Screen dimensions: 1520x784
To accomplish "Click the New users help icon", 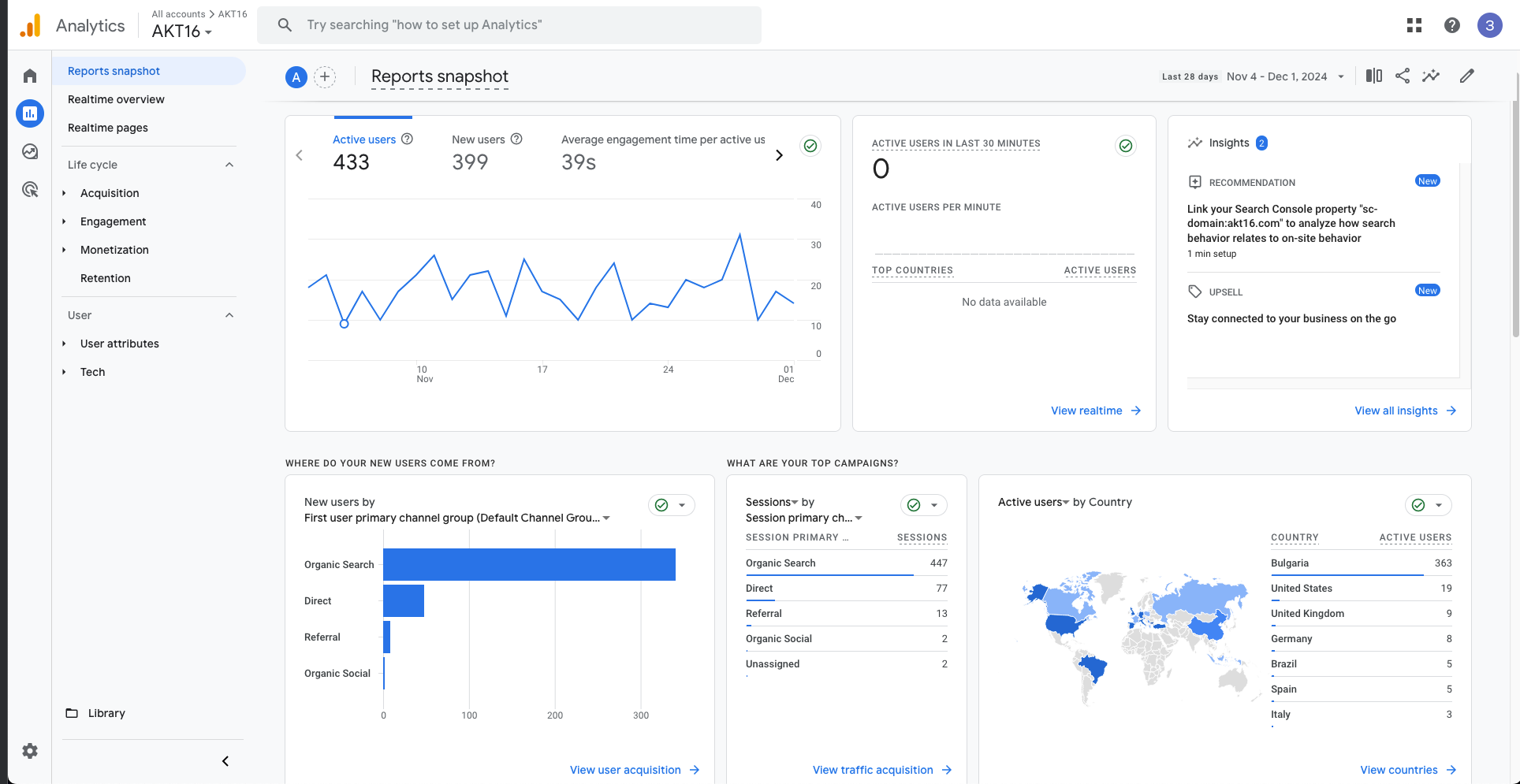I will click(516, 139).
